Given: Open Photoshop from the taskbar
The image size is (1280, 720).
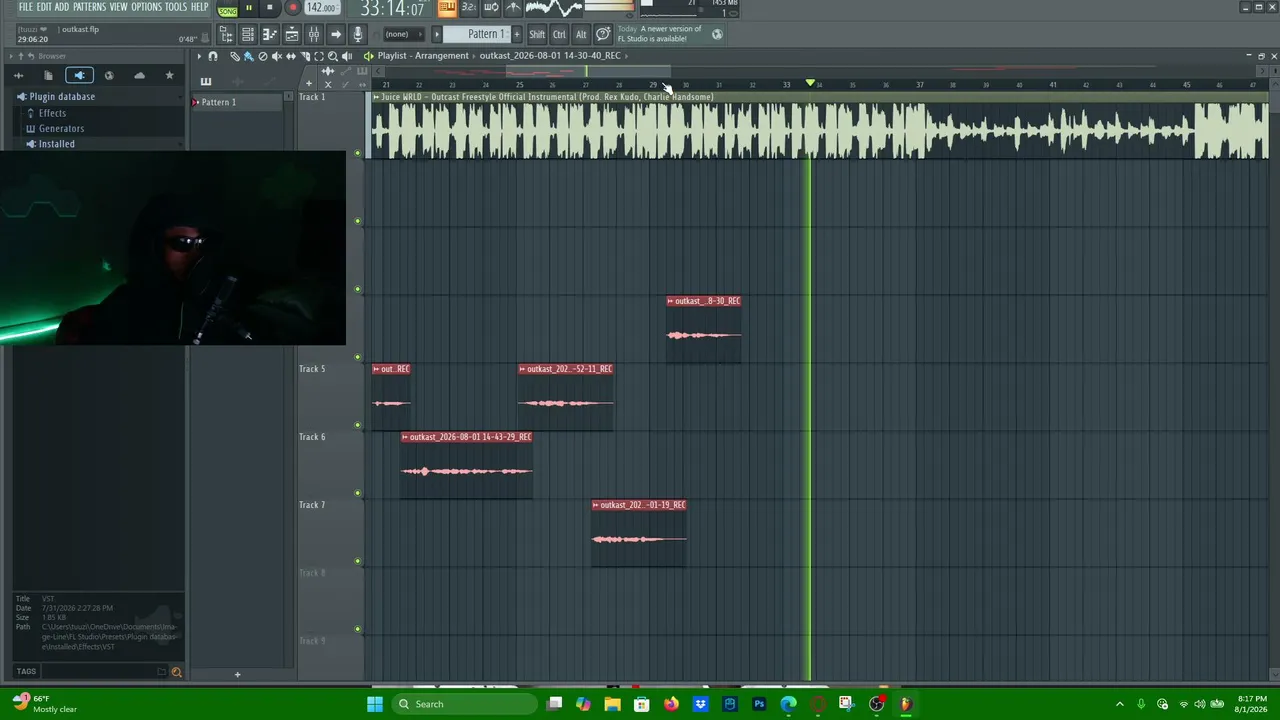Looking at the screenshot, I should tap(759, 704).
